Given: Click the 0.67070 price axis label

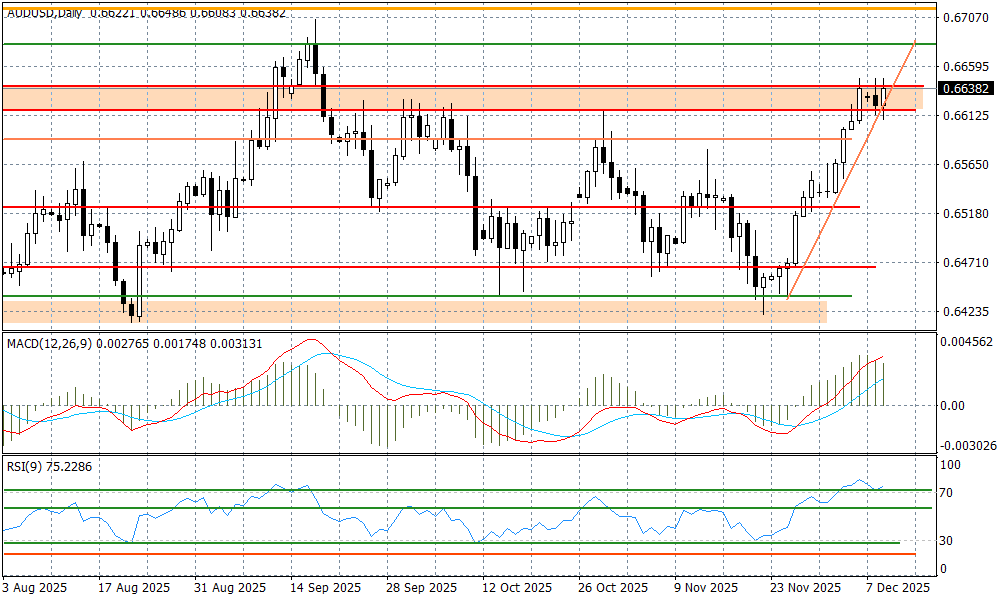Looking at the screenshot, I should pyautogui.click(x=964, y=18).
